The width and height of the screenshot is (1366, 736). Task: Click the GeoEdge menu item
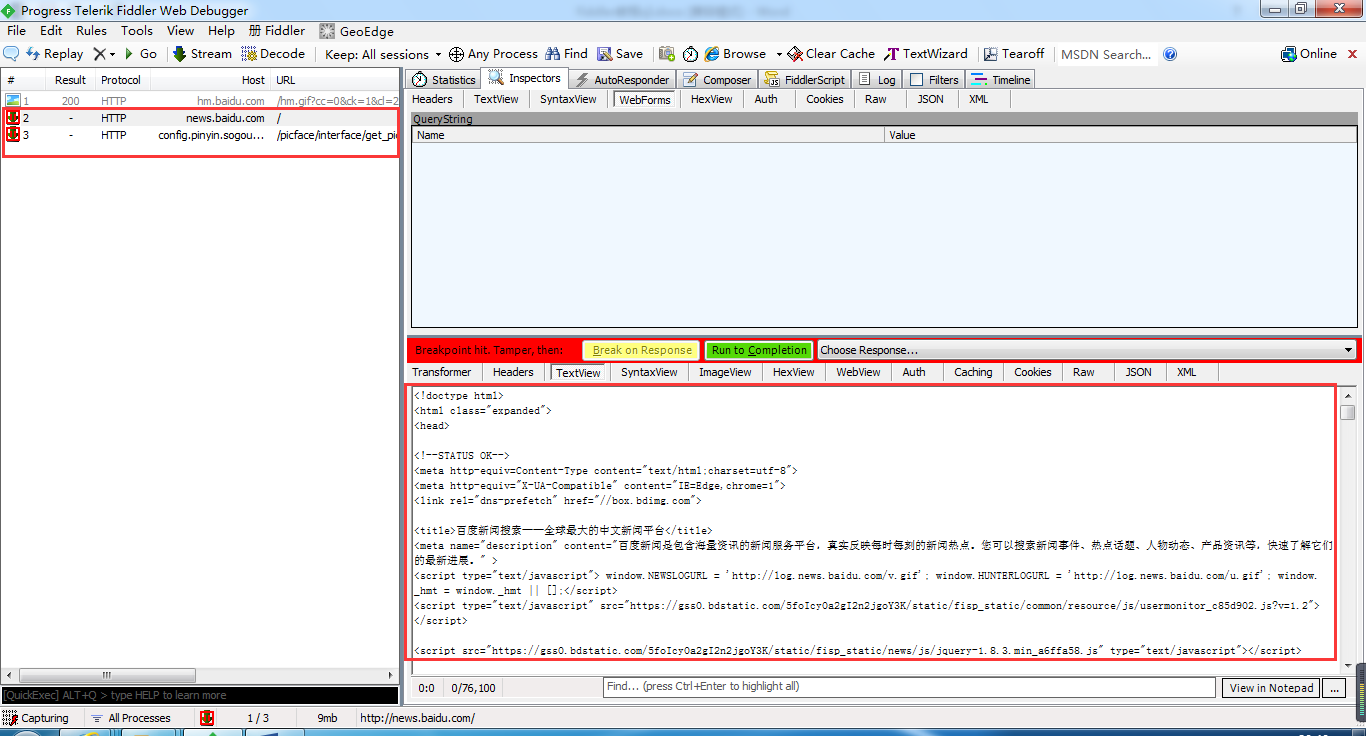click(x=357, y=31)
